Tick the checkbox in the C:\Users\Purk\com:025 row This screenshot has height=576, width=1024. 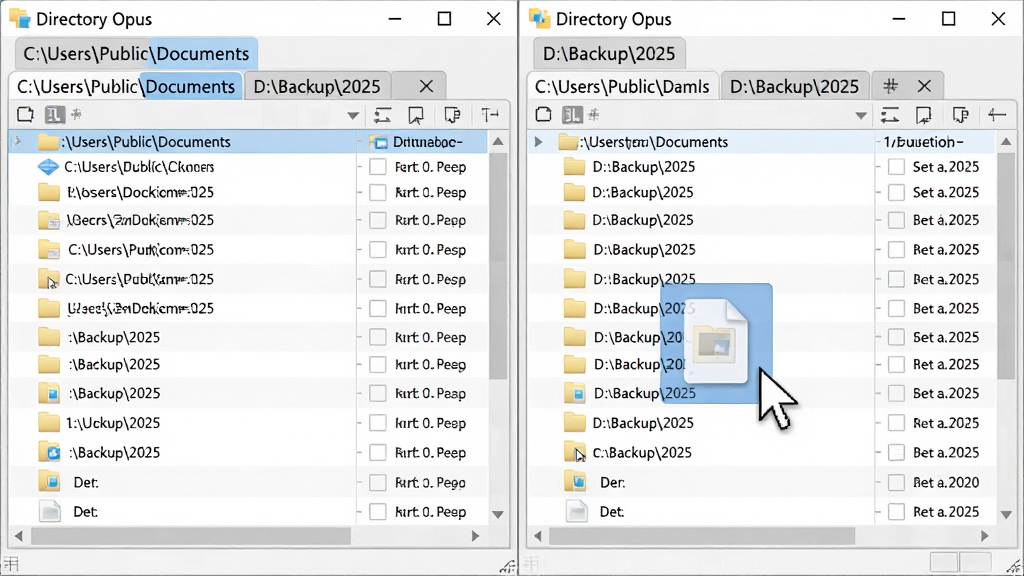[x=377, y=249]
